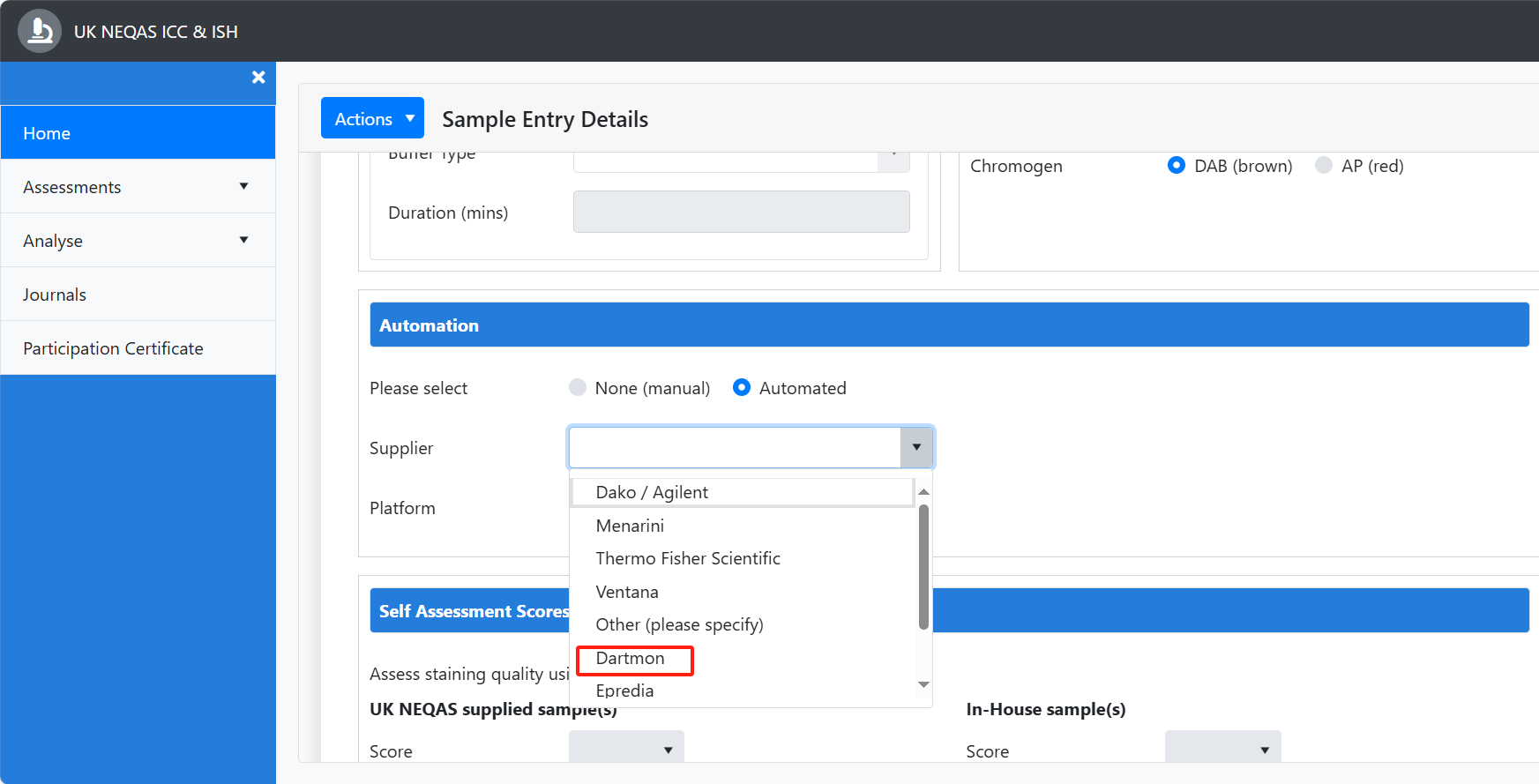This screenshot has height=784, width=1539.
Task: Click the Assessments expand arrow
Action: [x=244, y=186]
